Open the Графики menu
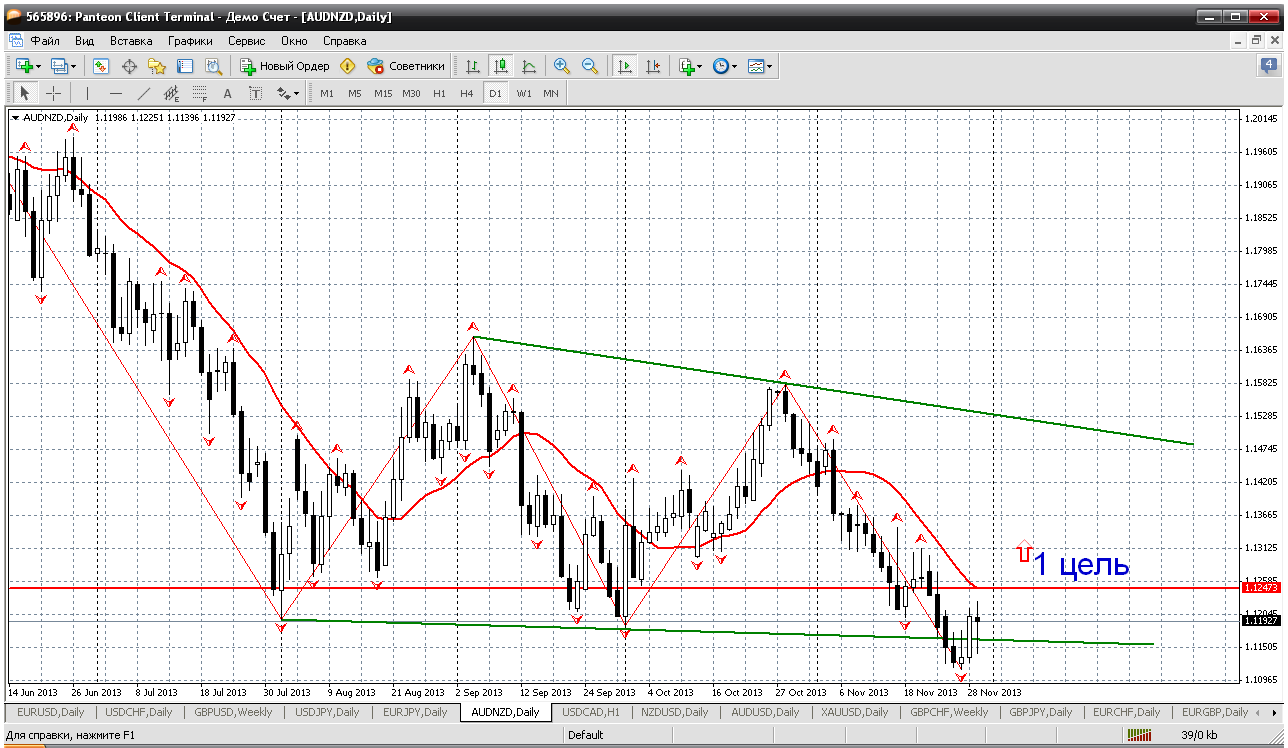 click(190, 41)
